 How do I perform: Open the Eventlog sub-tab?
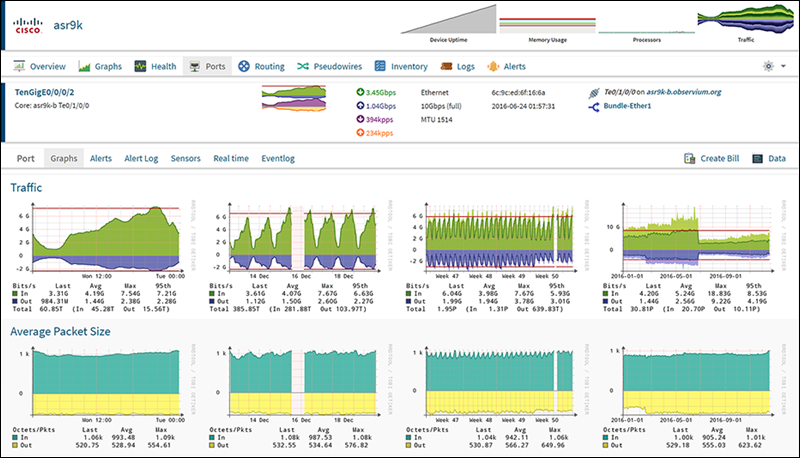pyautogui.click(x=278, y=159)
